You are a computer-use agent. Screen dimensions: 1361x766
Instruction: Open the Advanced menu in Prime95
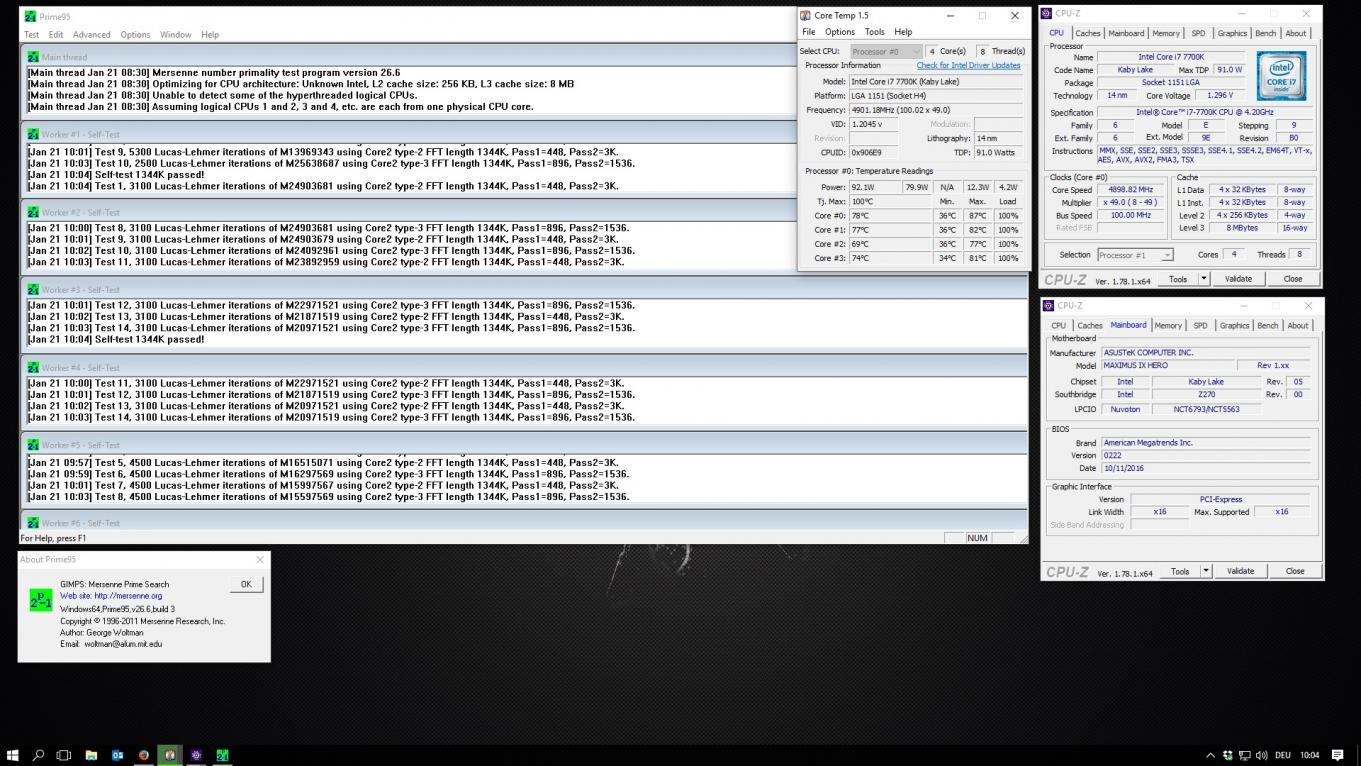pos(92,34)
